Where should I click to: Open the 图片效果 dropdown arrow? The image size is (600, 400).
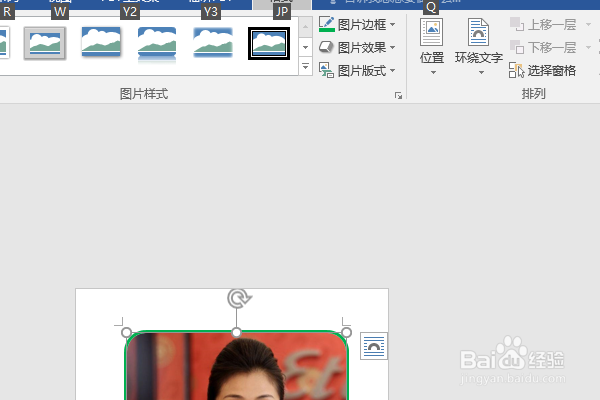click(393, 48)
